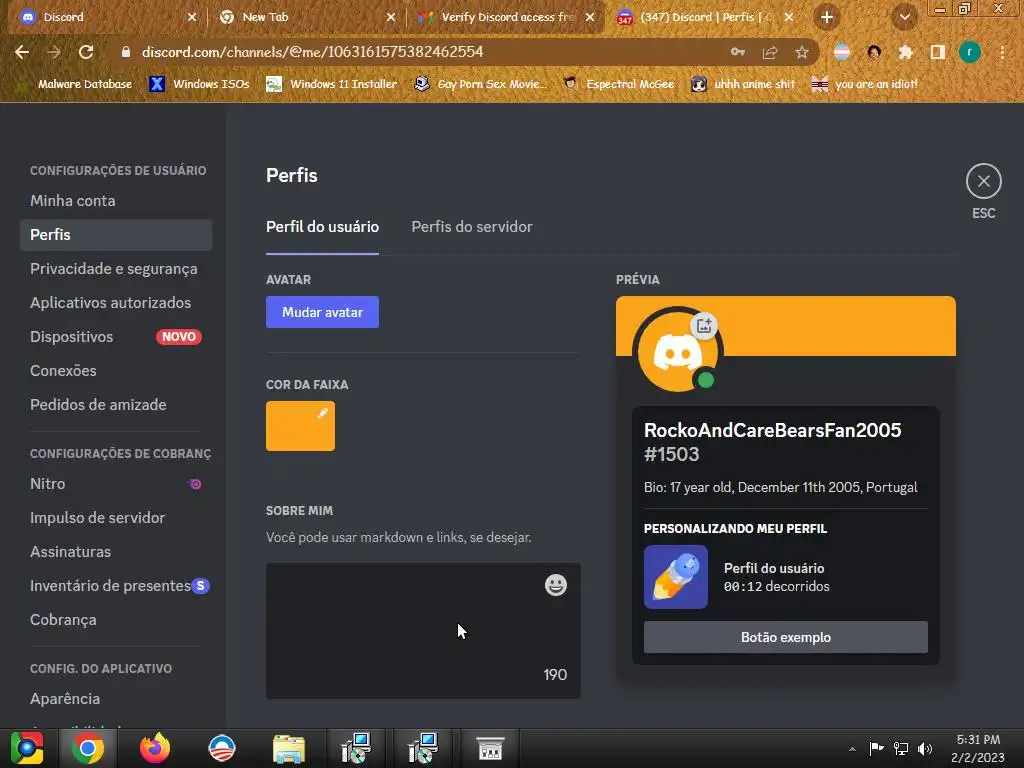Image resolution: width=1024 pixels, height=768 pixels.
Task: Open the browser side panel icon
Action: point(938,52)
